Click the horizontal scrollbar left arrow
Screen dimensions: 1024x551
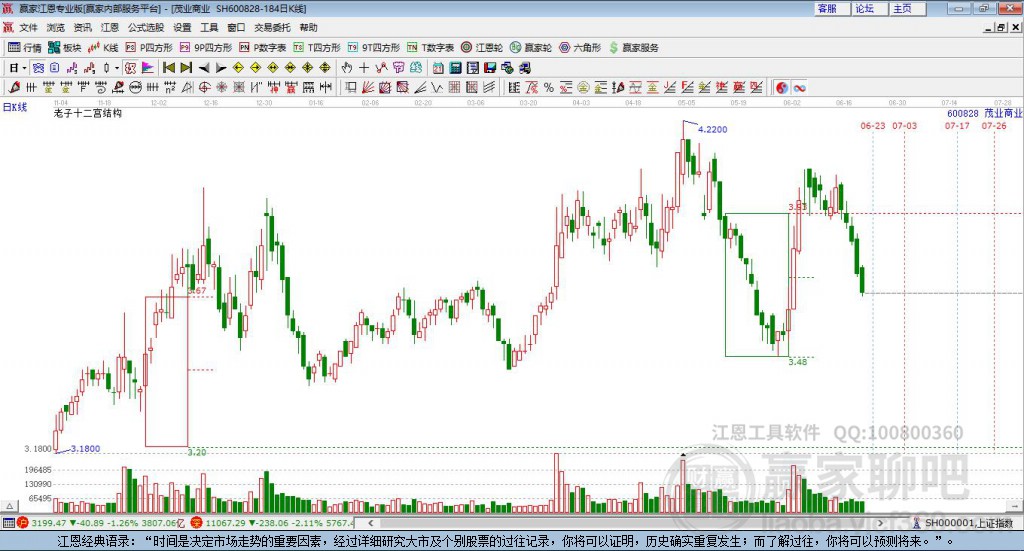(370, 523)
